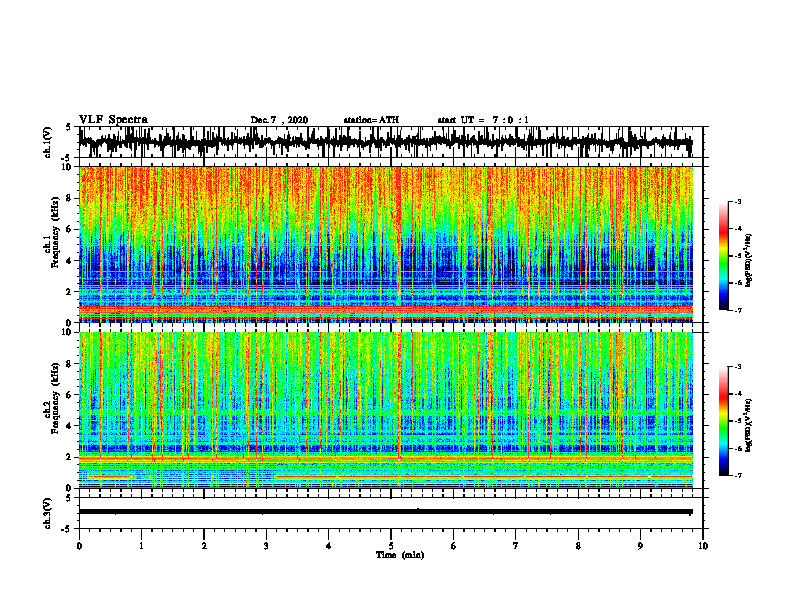Click the -3 label on the ch.2 colorbar
This screenshot has height=612, width=792.
click(737, 367)
